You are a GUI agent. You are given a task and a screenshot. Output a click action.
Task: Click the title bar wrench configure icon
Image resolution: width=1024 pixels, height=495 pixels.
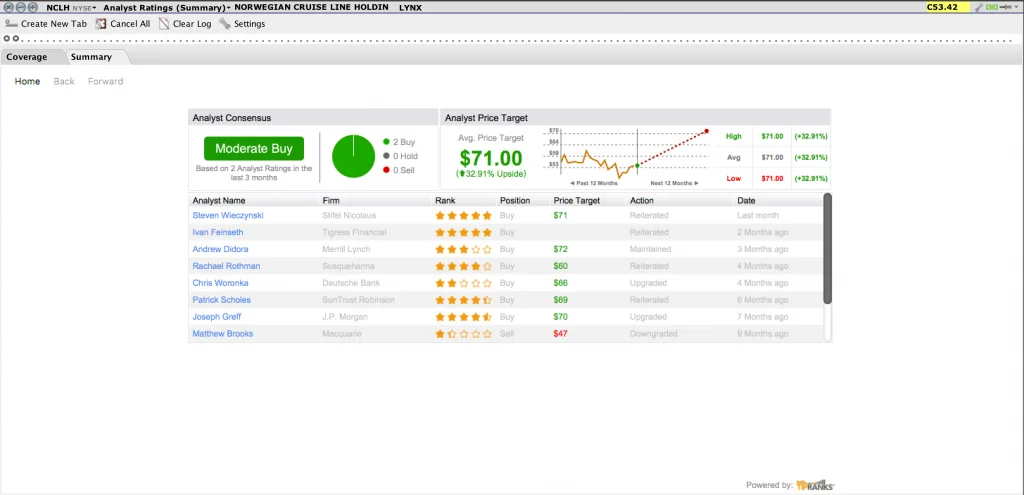pos(979,7)
